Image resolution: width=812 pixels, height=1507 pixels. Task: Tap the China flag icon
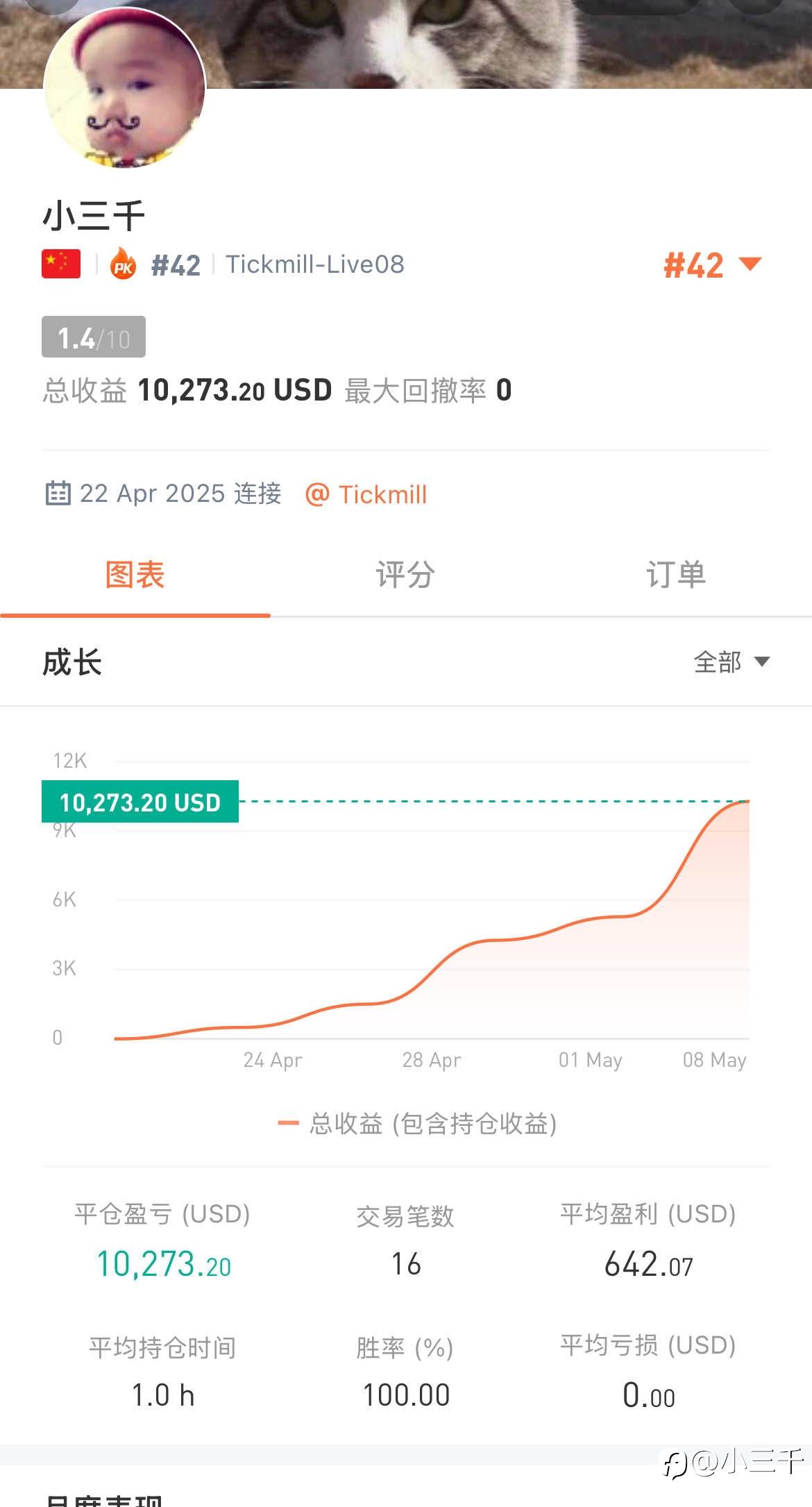coord(61,264)
